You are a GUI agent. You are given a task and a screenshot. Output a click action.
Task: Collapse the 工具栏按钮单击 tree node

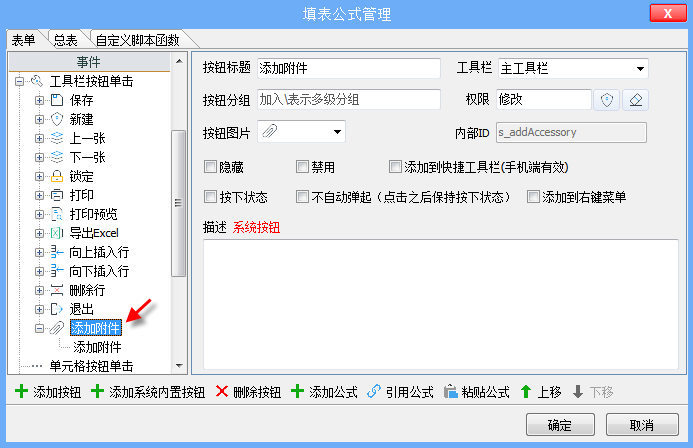[19, 81]
